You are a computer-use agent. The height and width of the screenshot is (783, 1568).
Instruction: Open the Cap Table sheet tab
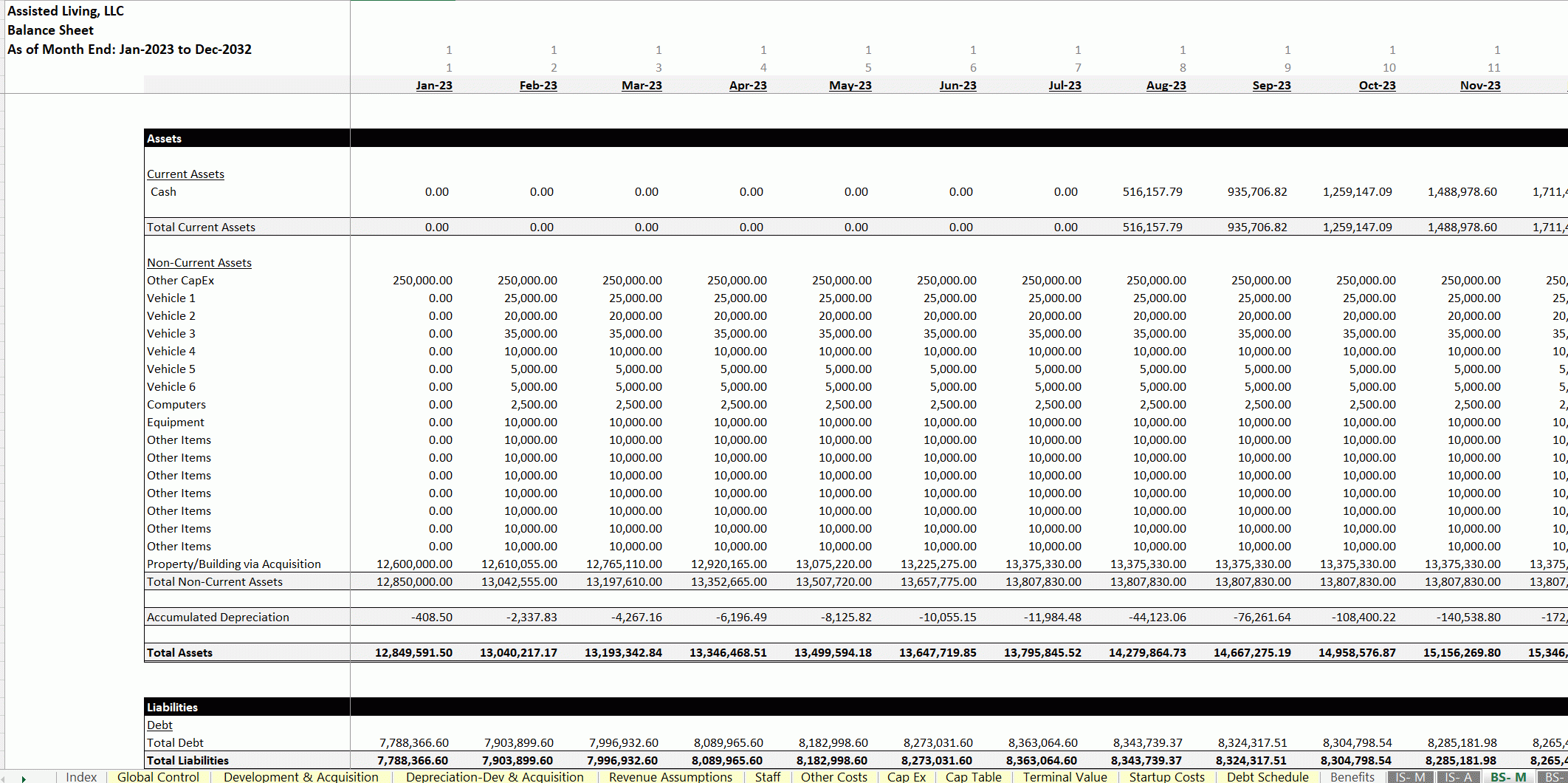tap(973, 777)
